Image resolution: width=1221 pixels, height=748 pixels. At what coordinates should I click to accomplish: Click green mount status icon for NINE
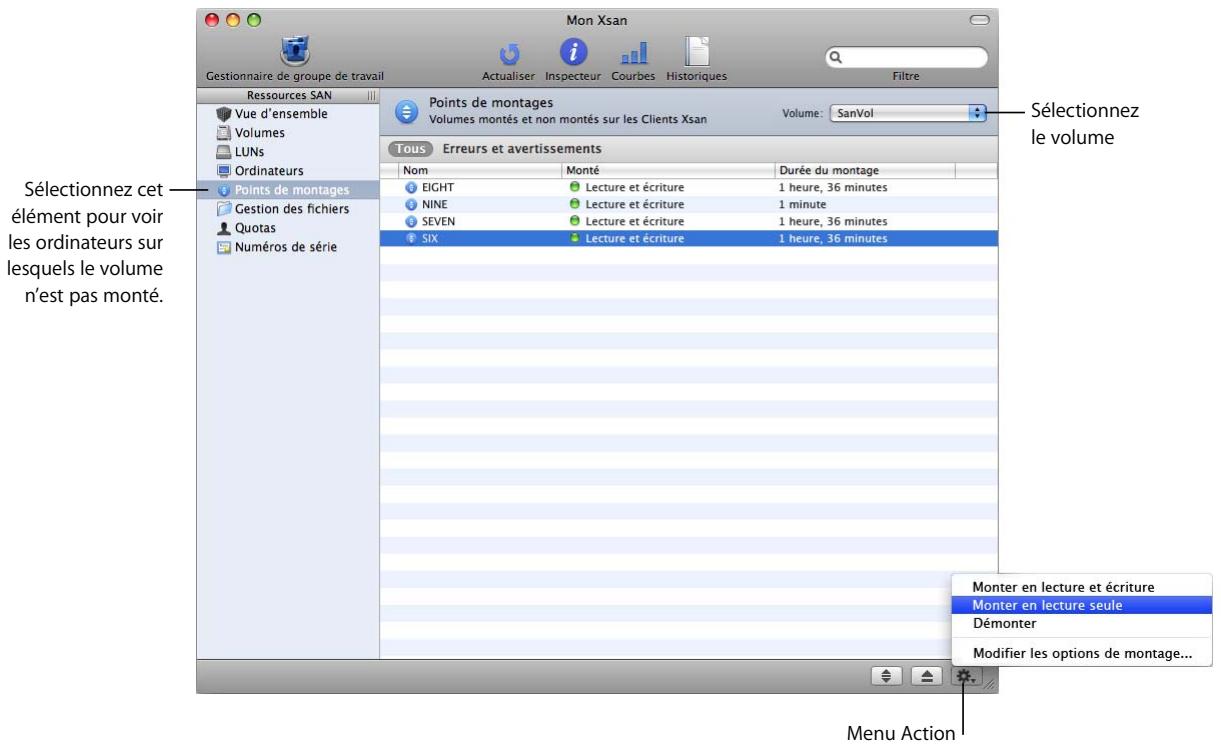[x=575, y=205]
